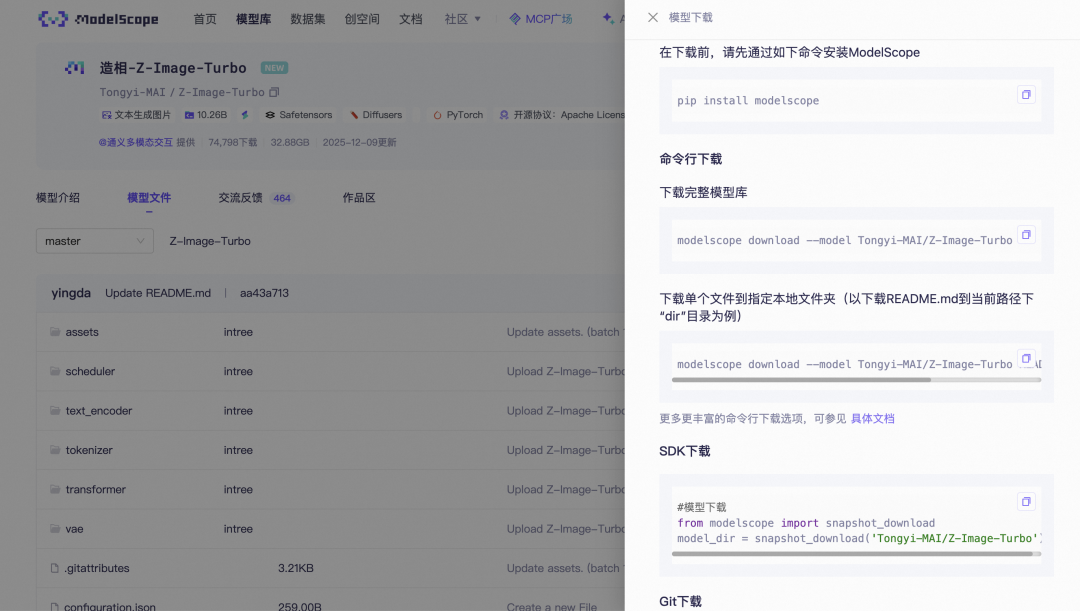Click the 文本生成图片 task tag
1080x611 pixels.
tap(136, 115)
